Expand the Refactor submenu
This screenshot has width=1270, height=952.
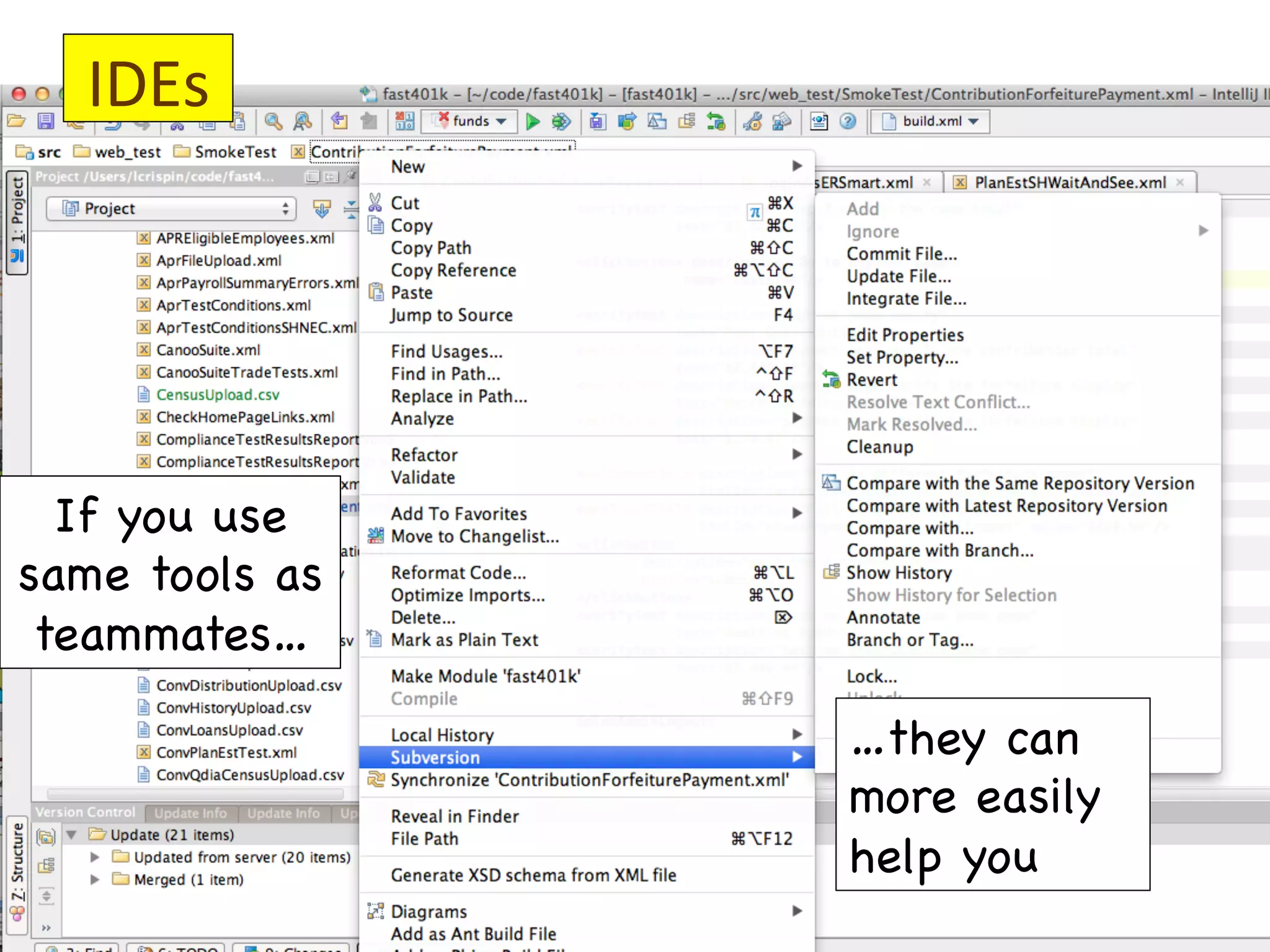click(587, 455)
